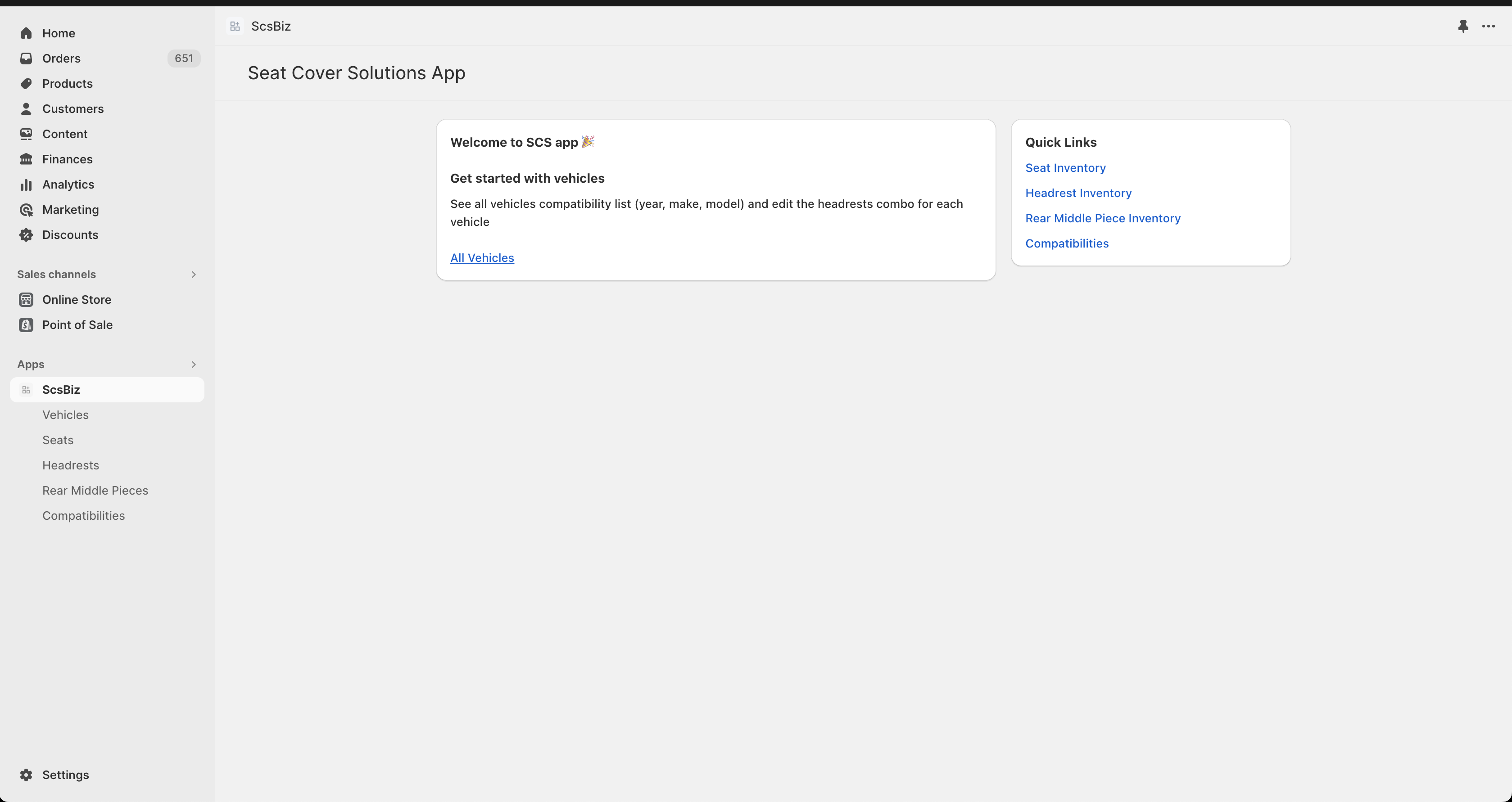
Task: Expand the Sales channels chevron
Action: pyautogui.click(x=193, y=275)
